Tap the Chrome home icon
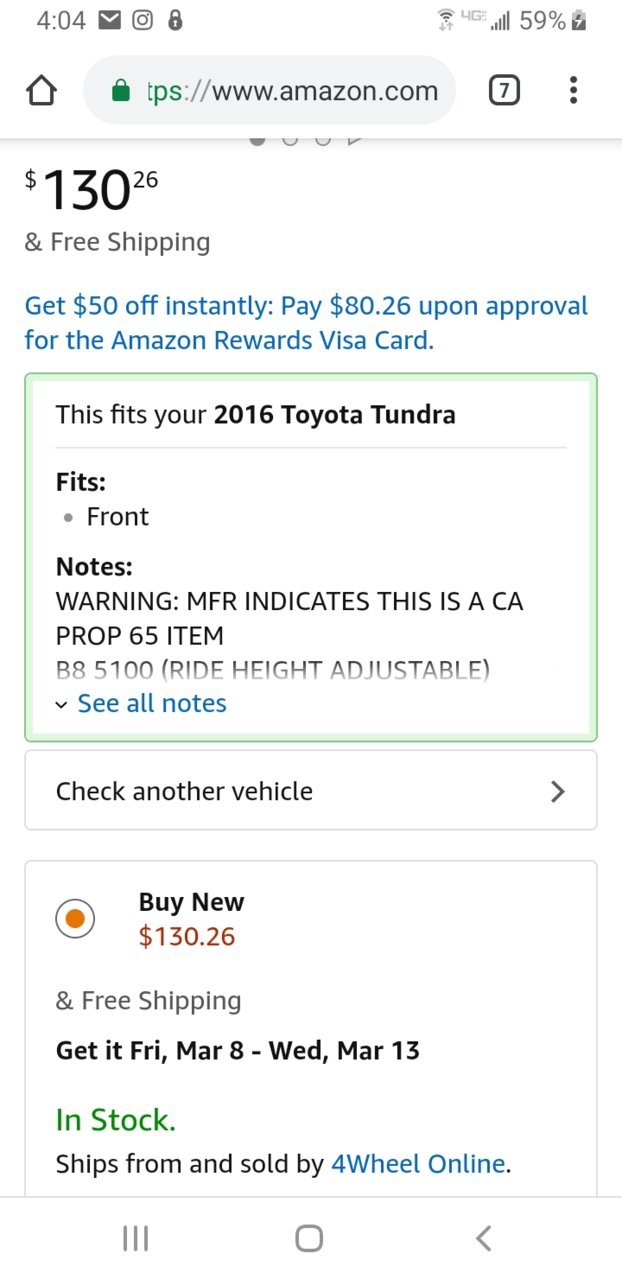 click(x=40, y=91)
